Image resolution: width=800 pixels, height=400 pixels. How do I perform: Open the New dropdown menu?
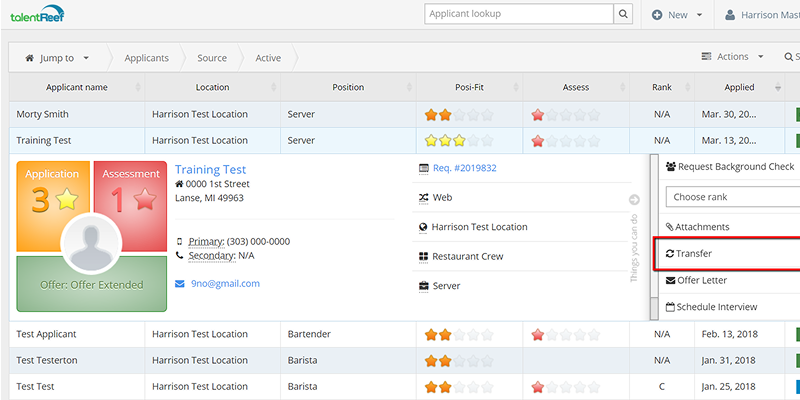[x=678, y=15]
